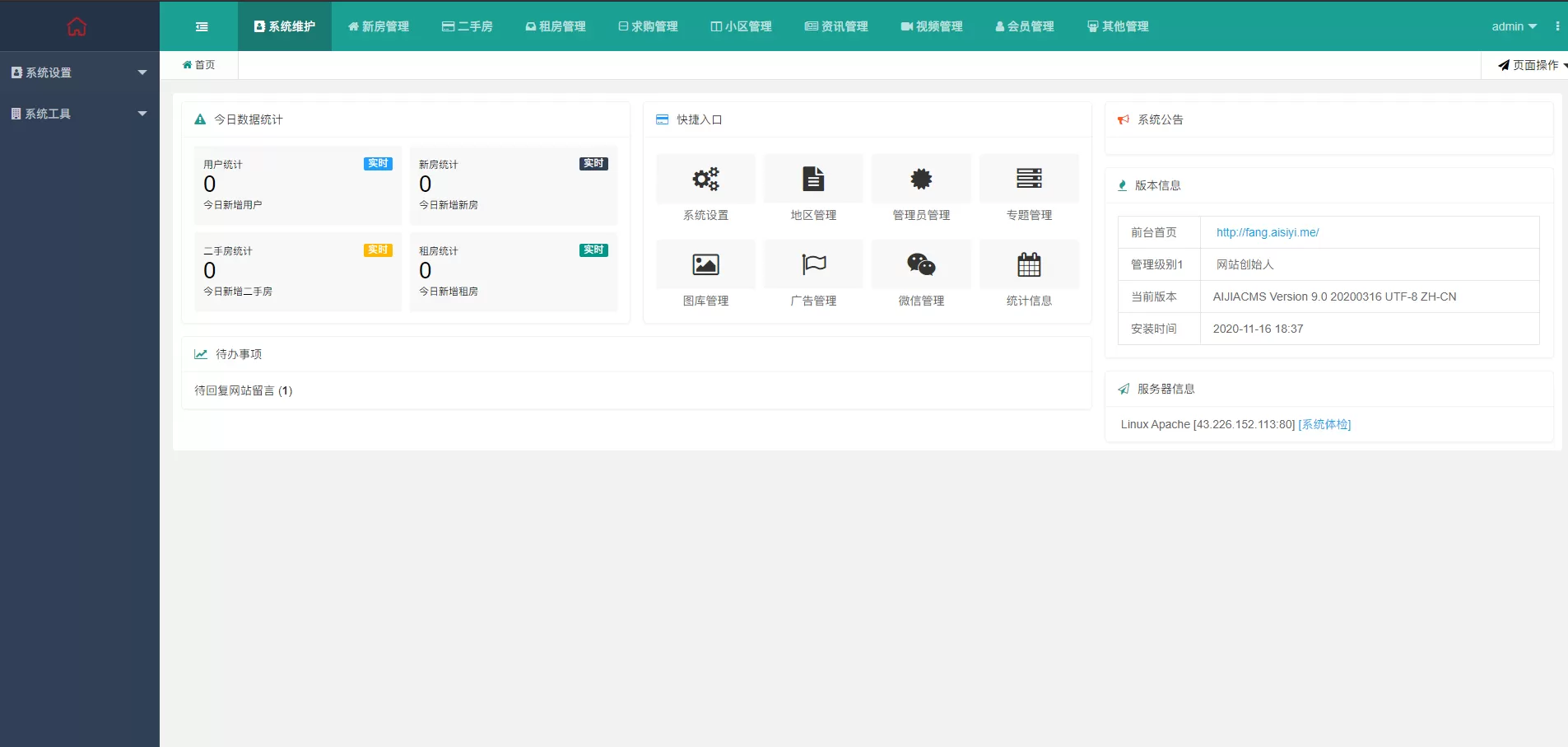Image resolution: width=1568 pixels, height=747 pixels.
Task: Open 待回复网站留言 pending item
Action: pos(244,390)
